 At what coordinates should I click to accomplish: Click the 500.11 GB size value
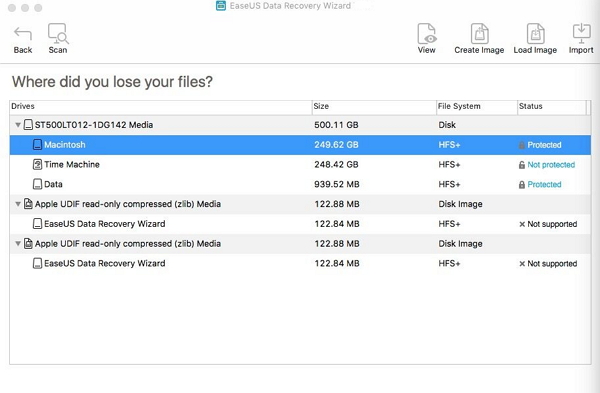[x=336, y=125]
